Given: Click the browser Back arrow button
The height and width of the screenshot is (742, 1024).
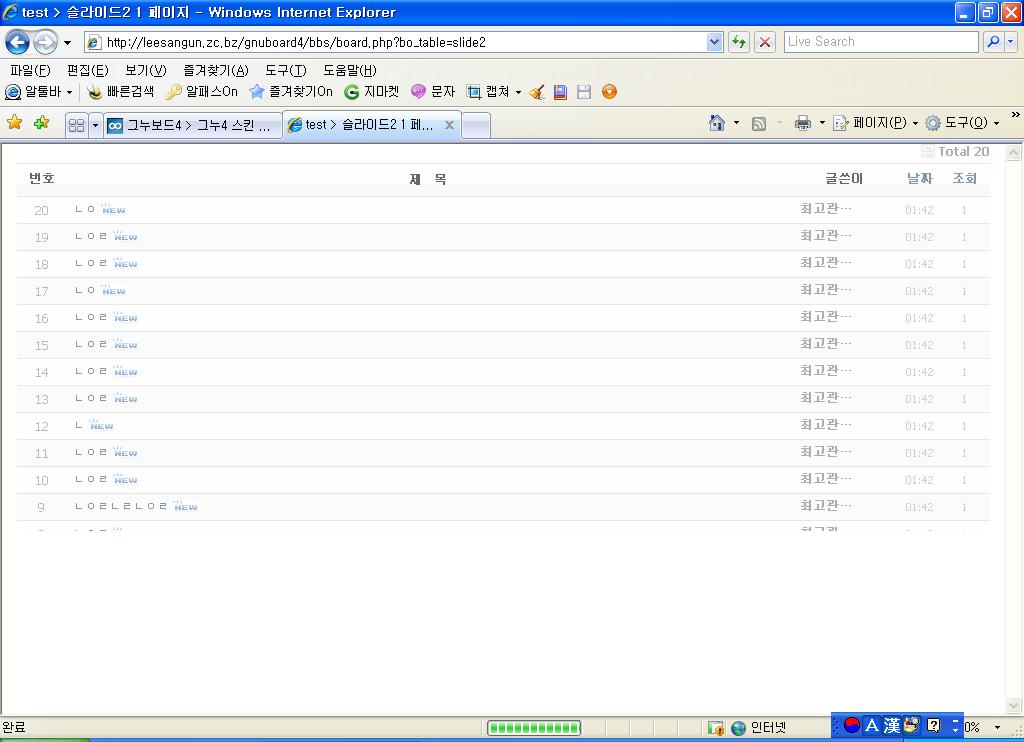Looking at the screenshot, I should 17,42.
